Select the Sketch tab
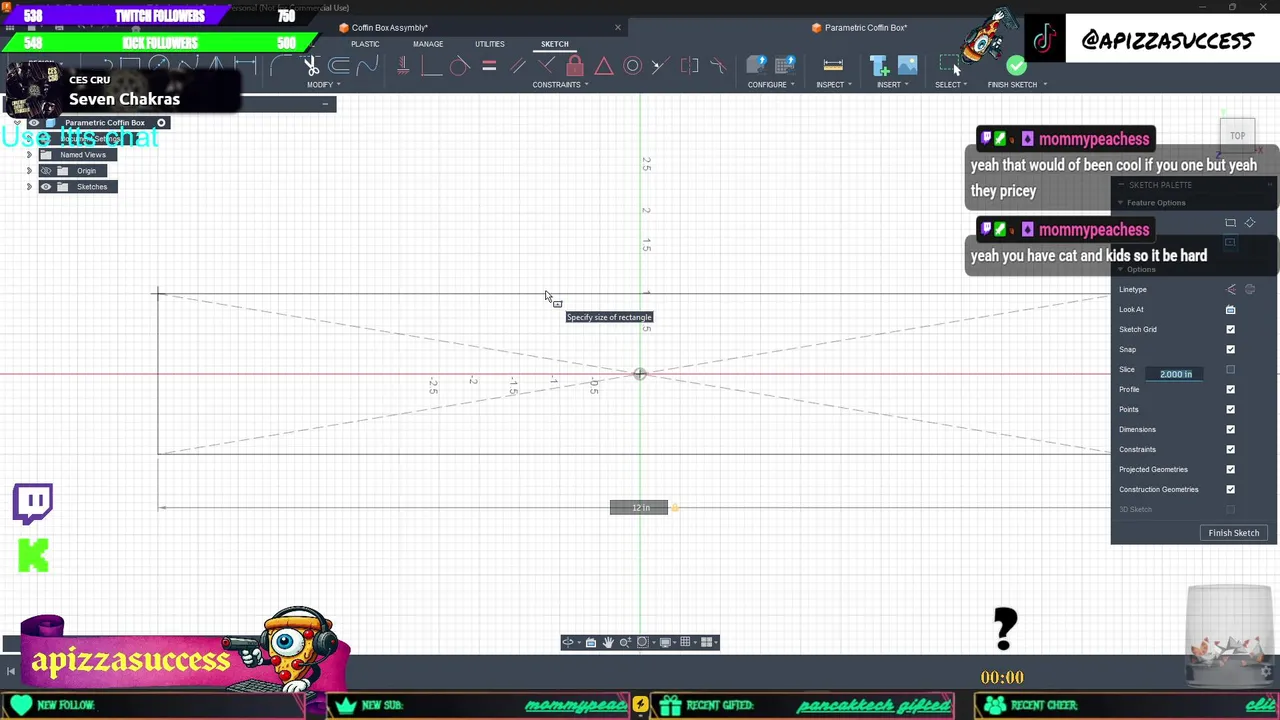Screen dimensions: 1280x720 pyautogui.click(x=555, y=44)
